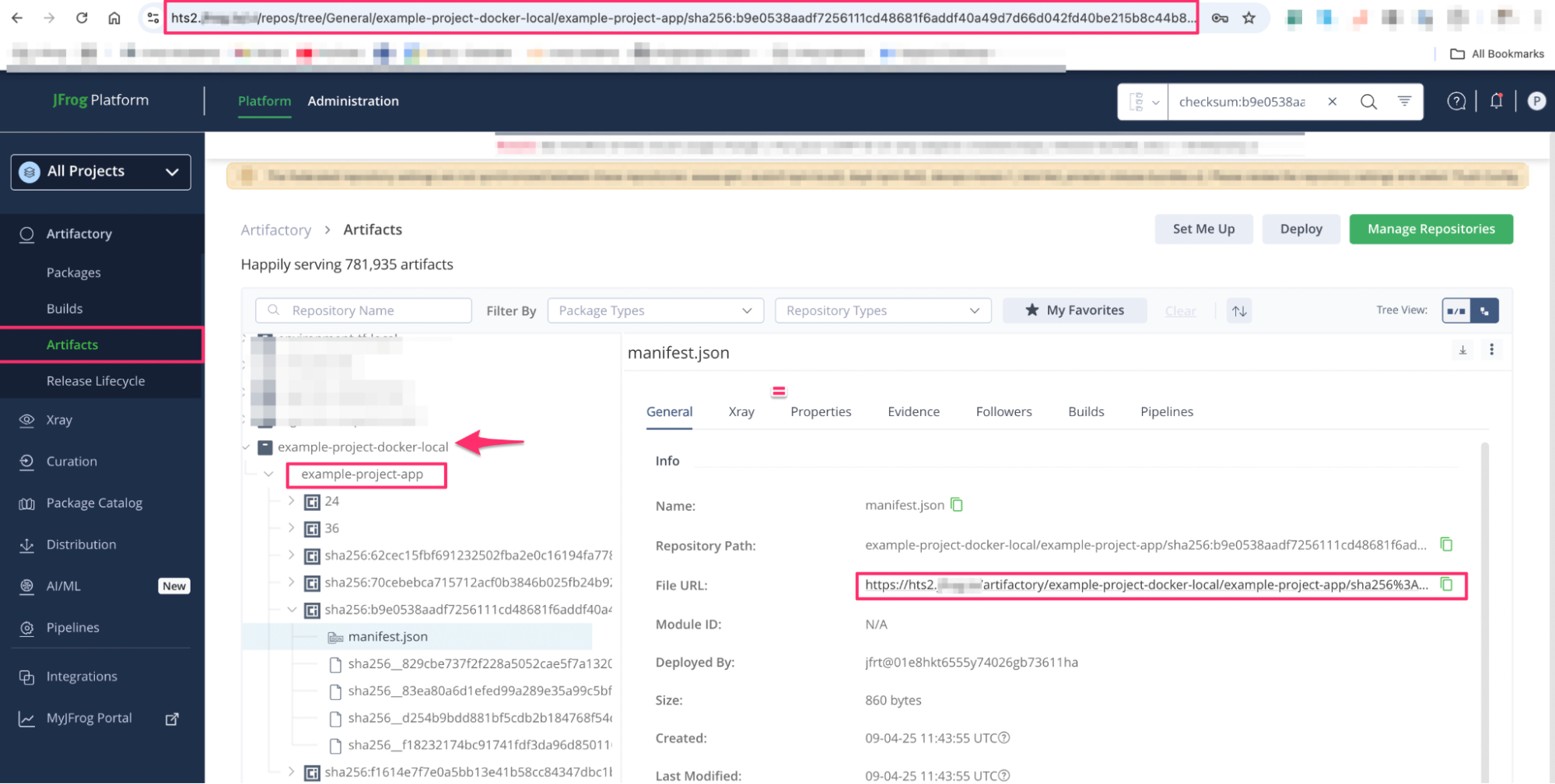Collapse example-project-docker-local repository
The width and height of the screenshot is (1555, 784).
pyautogui.click(x=246, y=447)
